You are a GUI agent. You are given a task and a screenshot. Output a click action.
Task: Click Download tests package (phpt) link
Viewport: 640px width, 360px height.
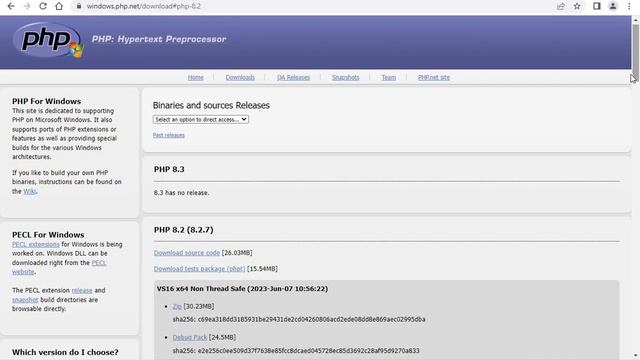199,269
